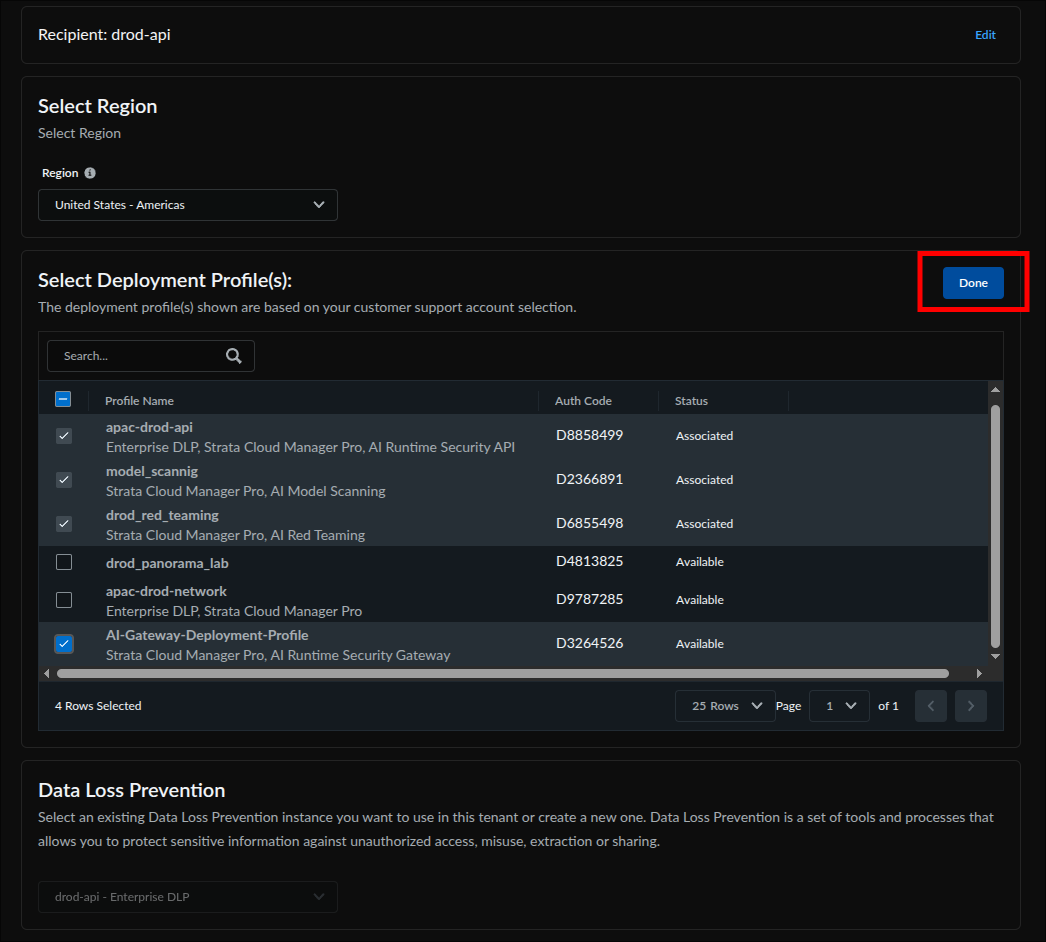This screenshot has width=1046, height=942.
Task: Sort by Profile Name column header
Action: 139,401
